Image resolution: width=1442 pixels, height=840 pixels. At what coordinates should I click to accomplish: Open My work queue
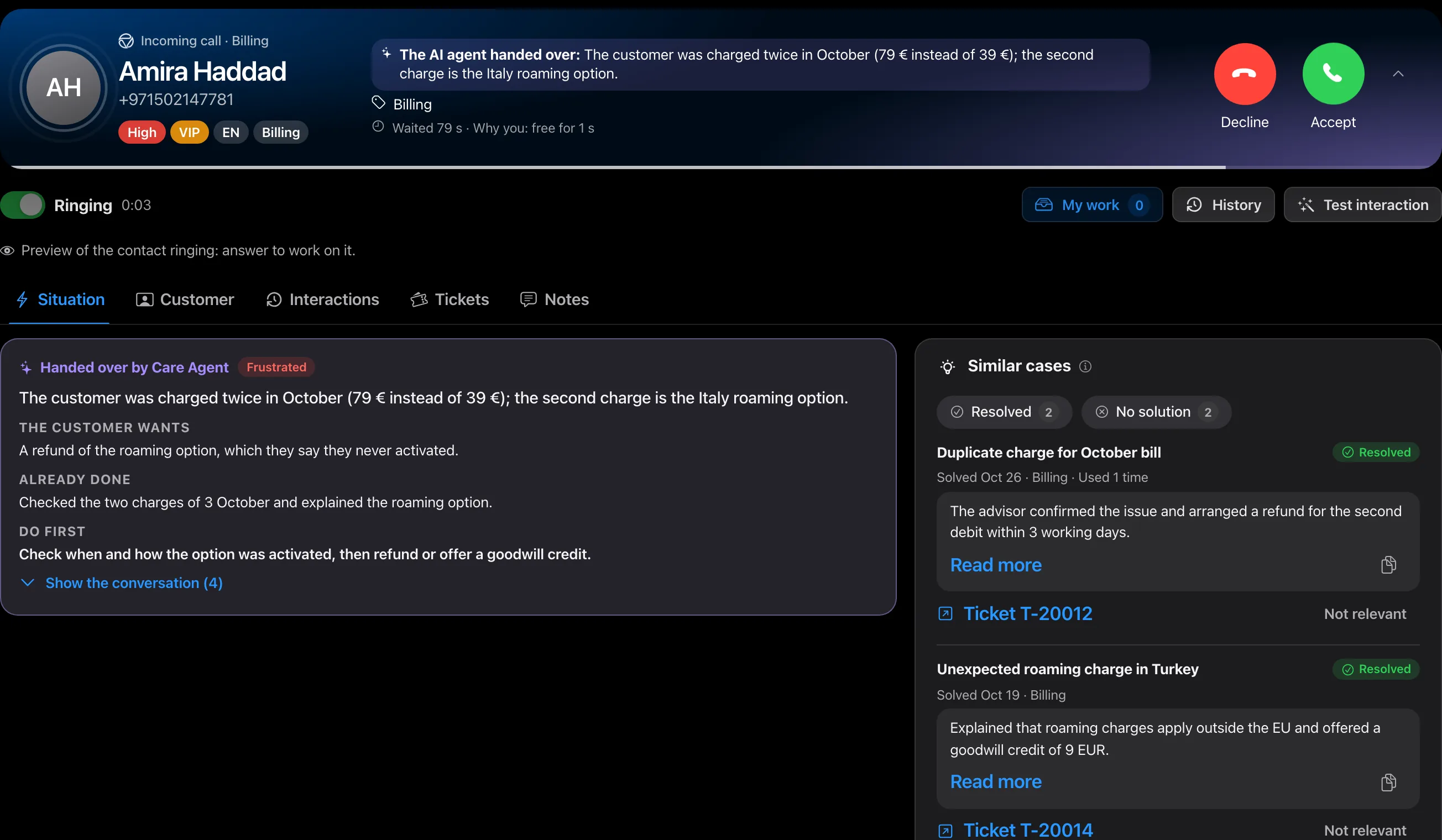click(x=1092, y=204)
